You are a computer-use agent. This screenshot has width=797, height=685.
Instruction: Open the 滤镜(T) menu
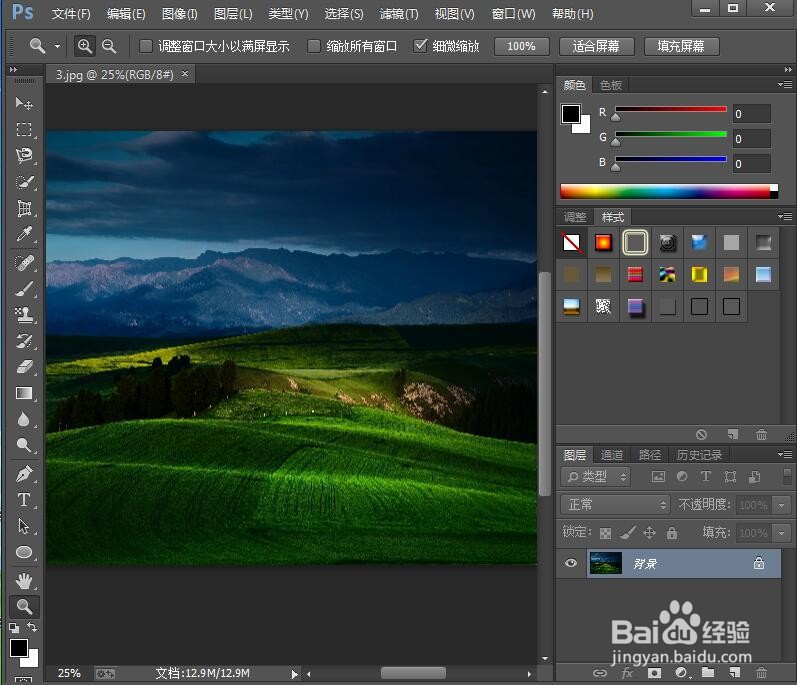[399, 14]
